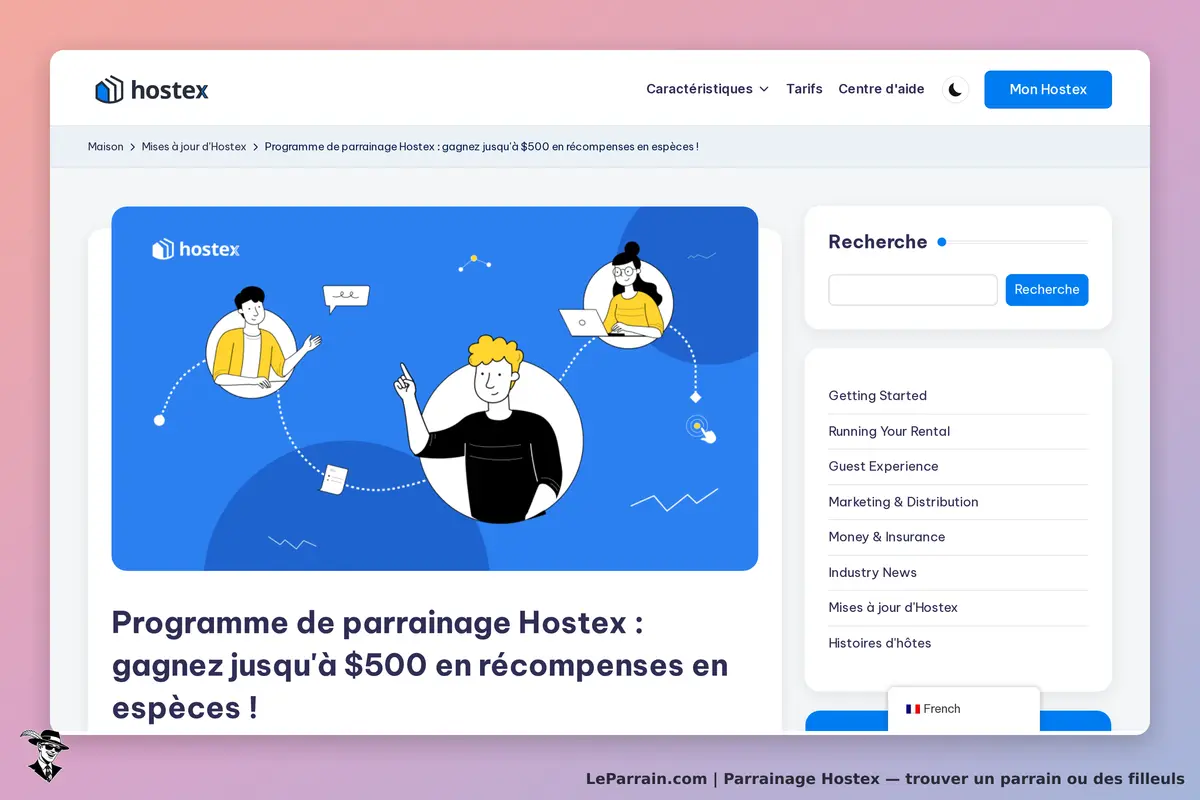Open the French language selector

tap(964, 709)
